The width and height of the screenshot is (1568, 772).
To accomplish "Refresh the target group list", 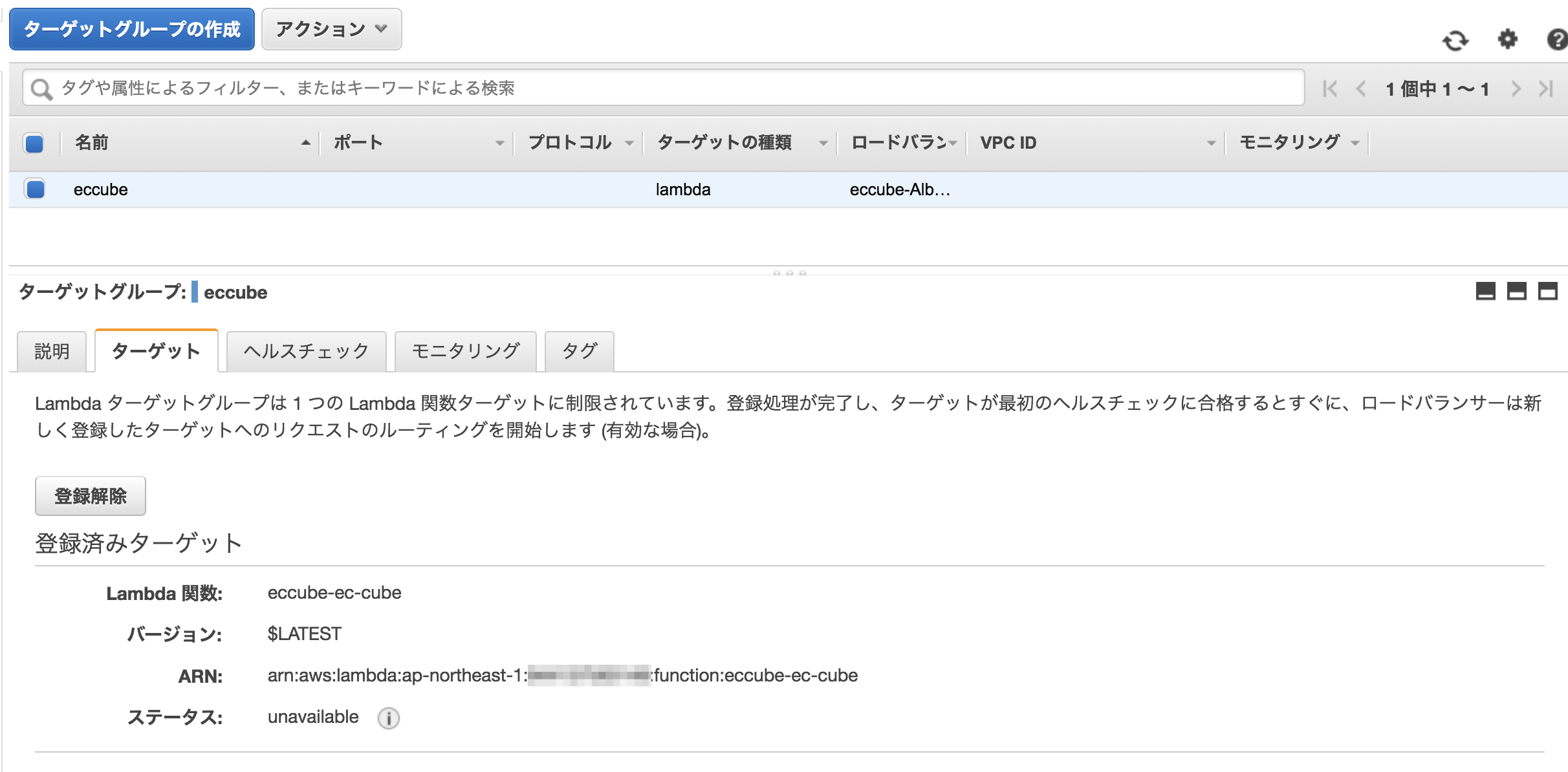I will click(1454, 39).
